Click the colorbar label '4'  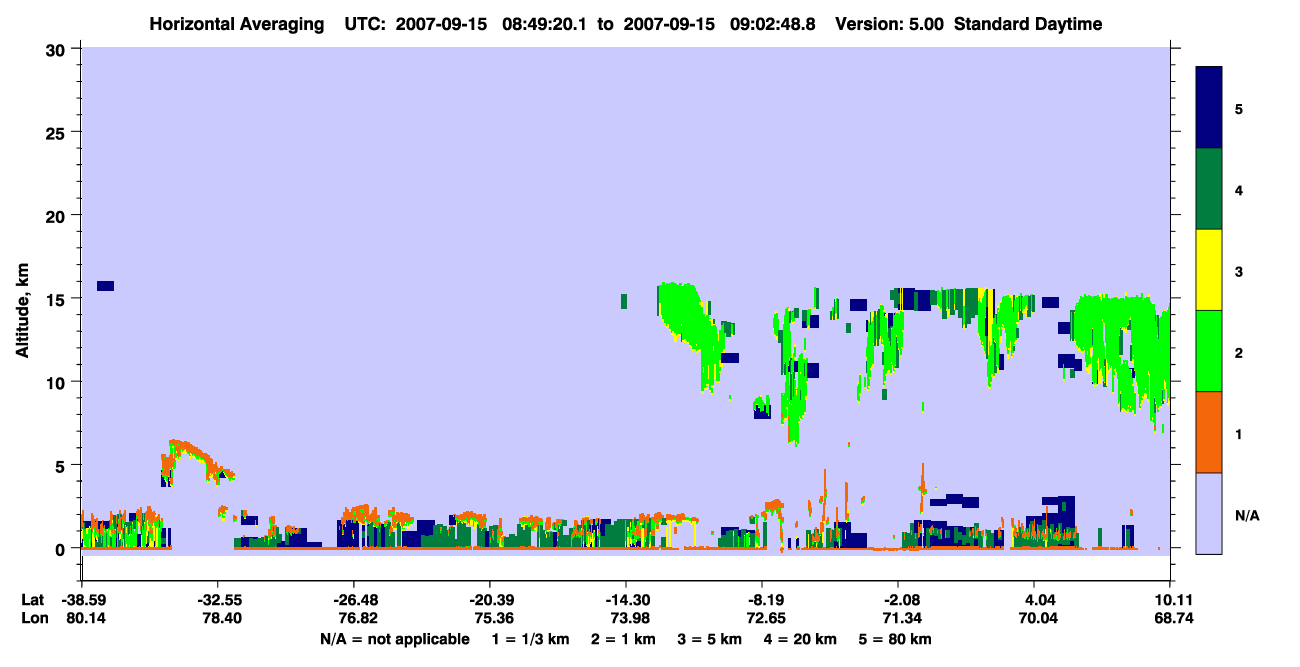tap(1239, 189)
